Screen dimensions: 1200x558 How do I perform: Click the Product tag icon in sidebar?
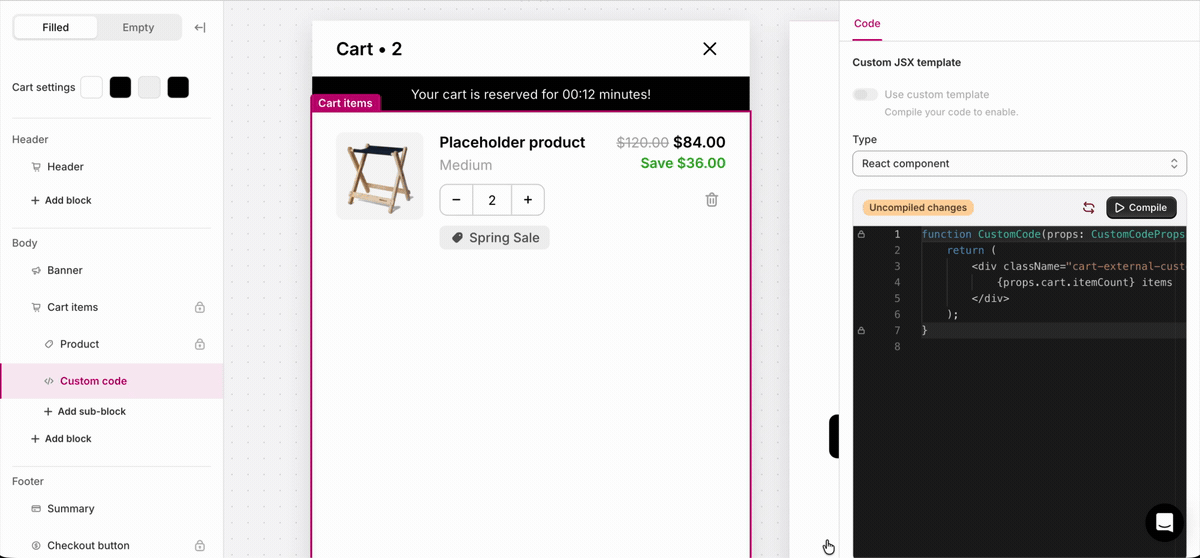[49, 344]
